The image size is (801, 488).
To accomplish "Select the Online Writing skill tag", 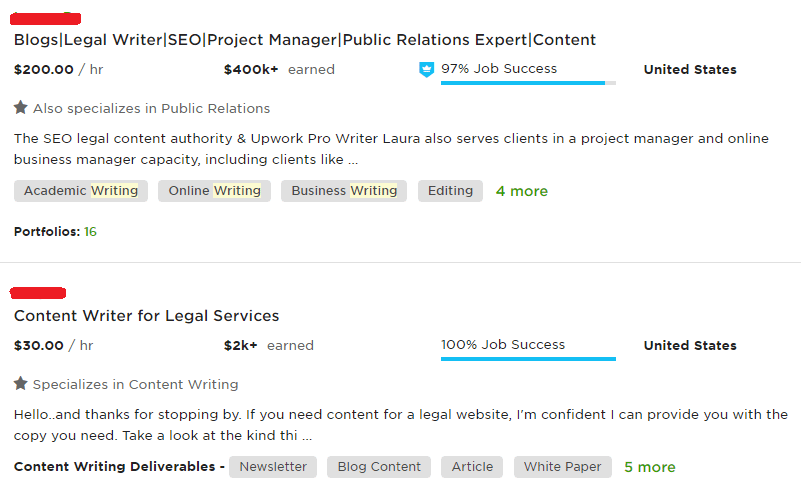I will 215,191.
